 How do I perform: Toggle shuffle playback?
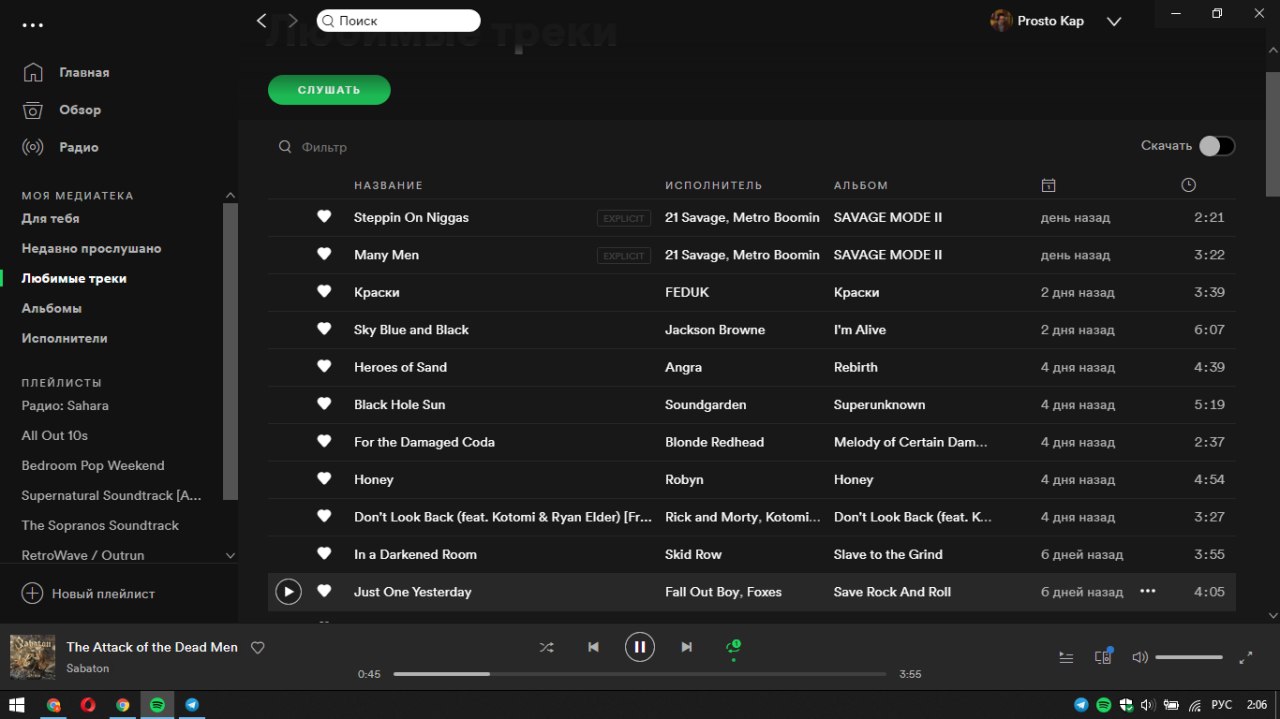(x=546, y=647)
